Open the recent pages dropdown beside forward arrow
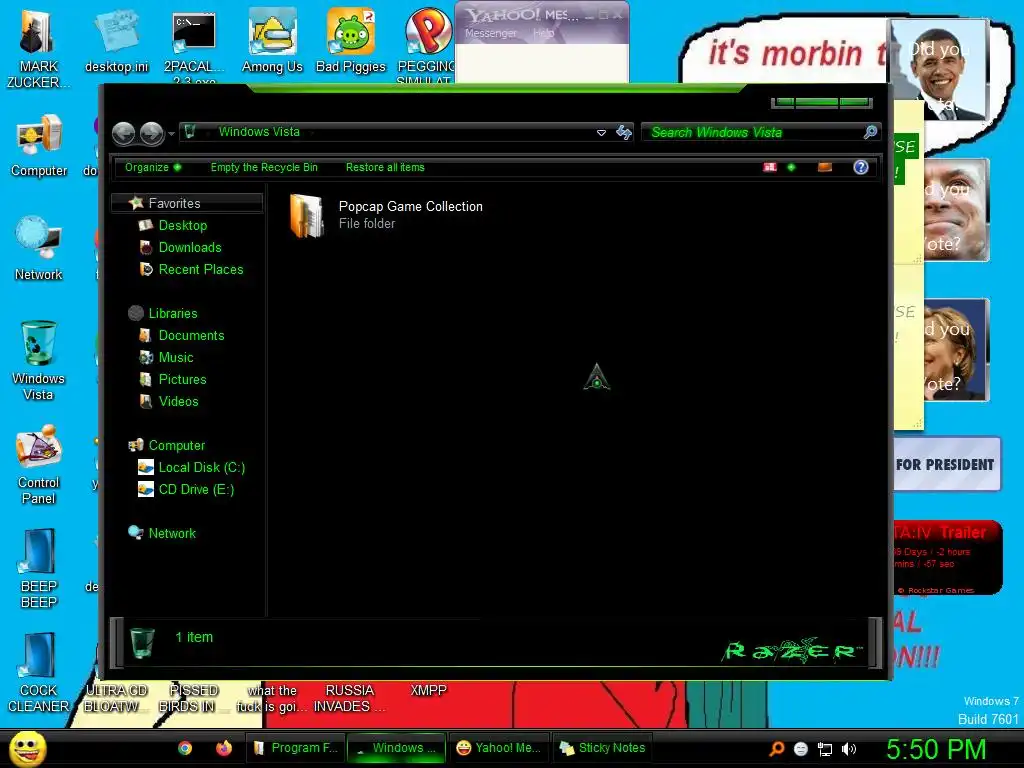This screenshot has width=1024, height=768. 171,134
